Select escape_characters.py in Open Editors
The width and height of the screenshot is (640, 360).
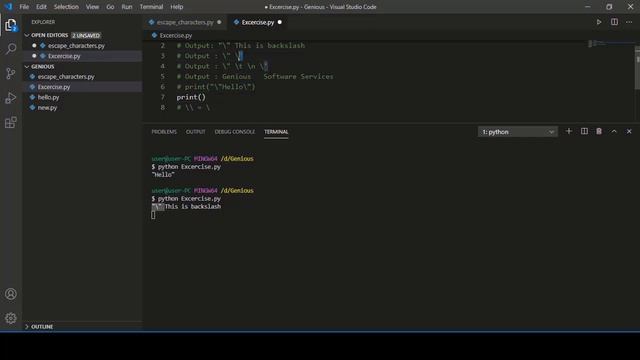click(76, 46)
